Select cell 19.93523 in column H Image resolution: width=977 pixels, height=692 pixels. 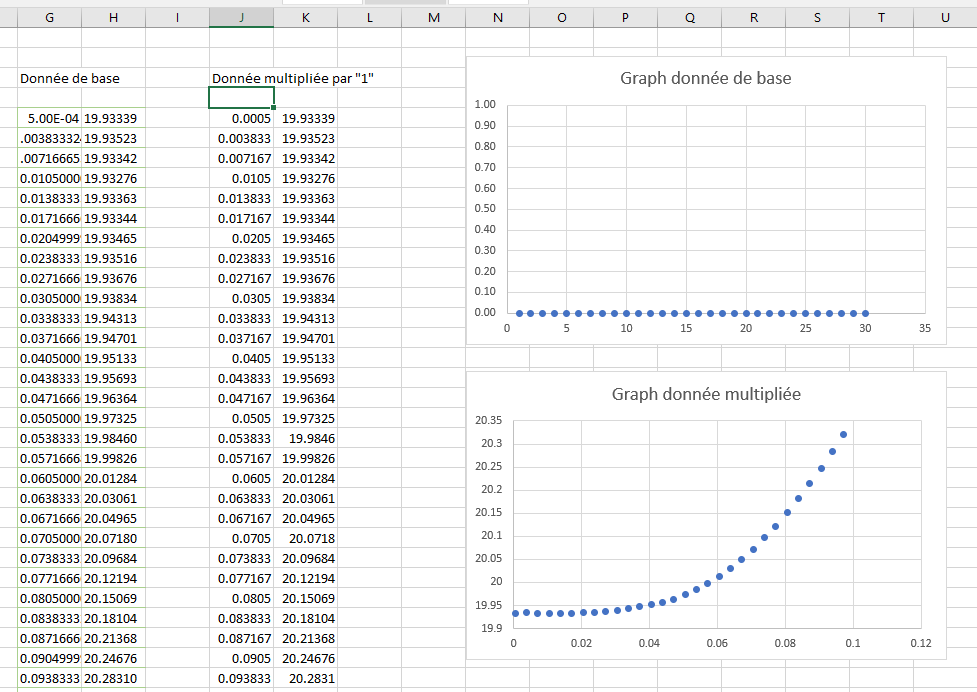click(x=113, y=138)
